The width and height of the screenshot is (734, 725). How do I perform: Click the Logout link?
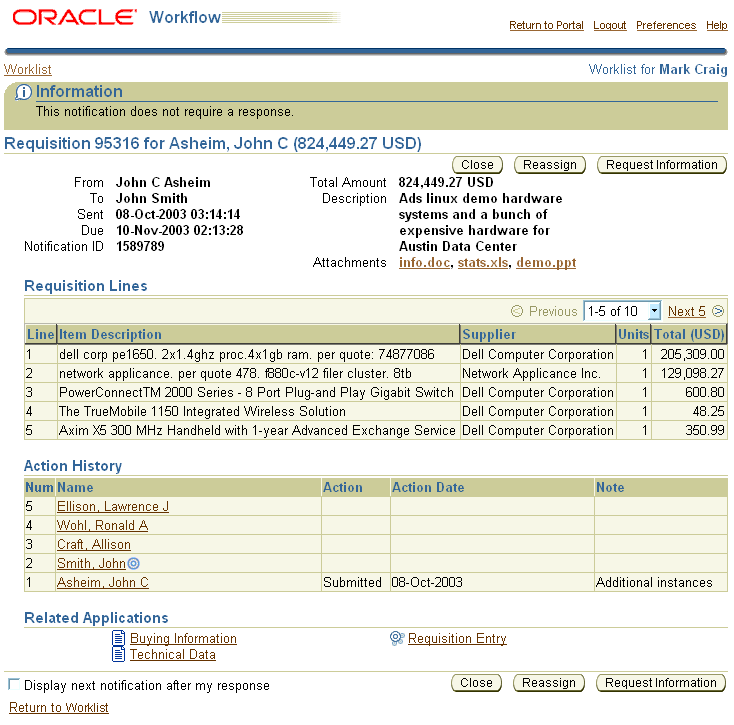click(609, 25)
